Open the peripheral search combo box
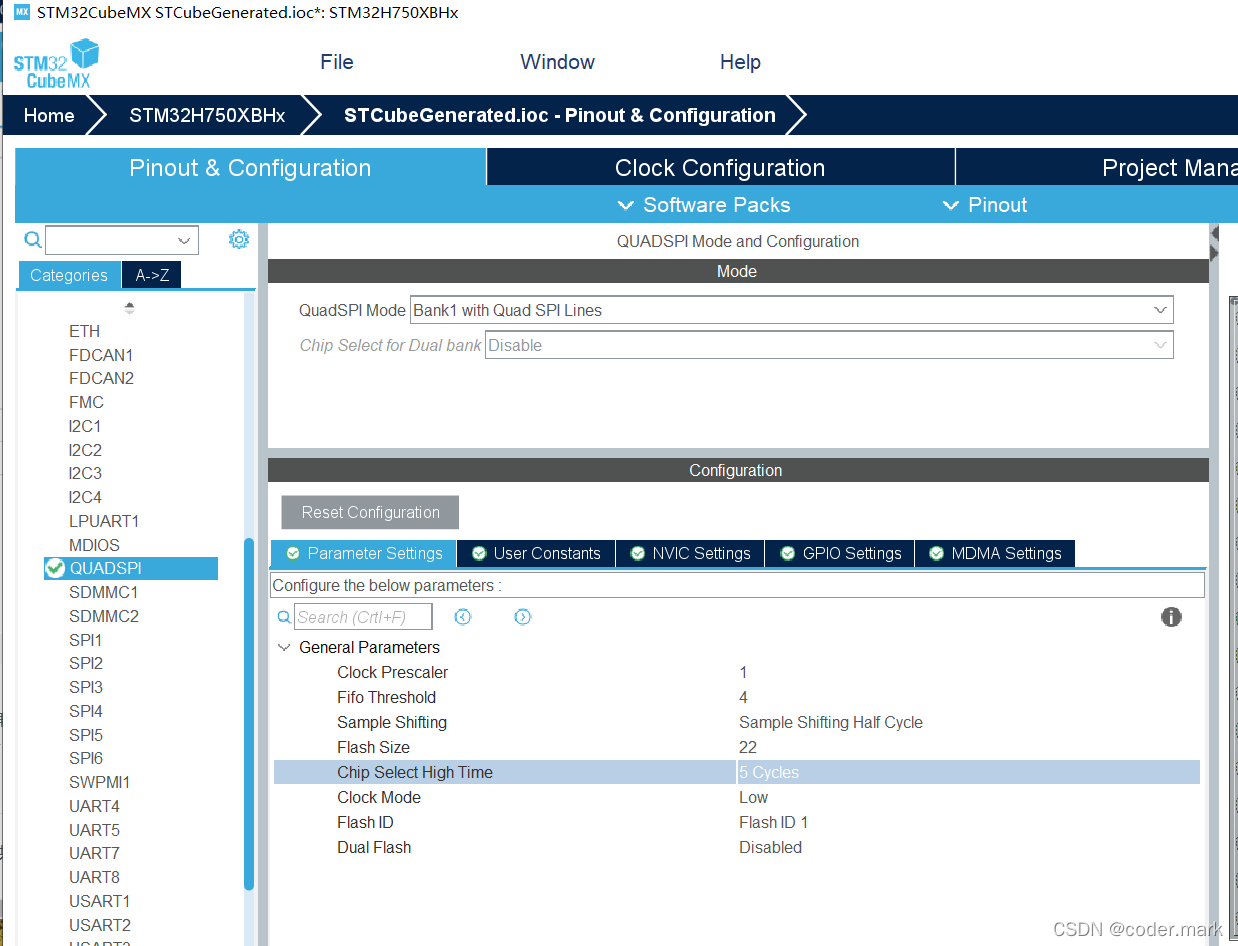Screen dimensions: 1238x946 pyautogui.click(x=122, y=240)
